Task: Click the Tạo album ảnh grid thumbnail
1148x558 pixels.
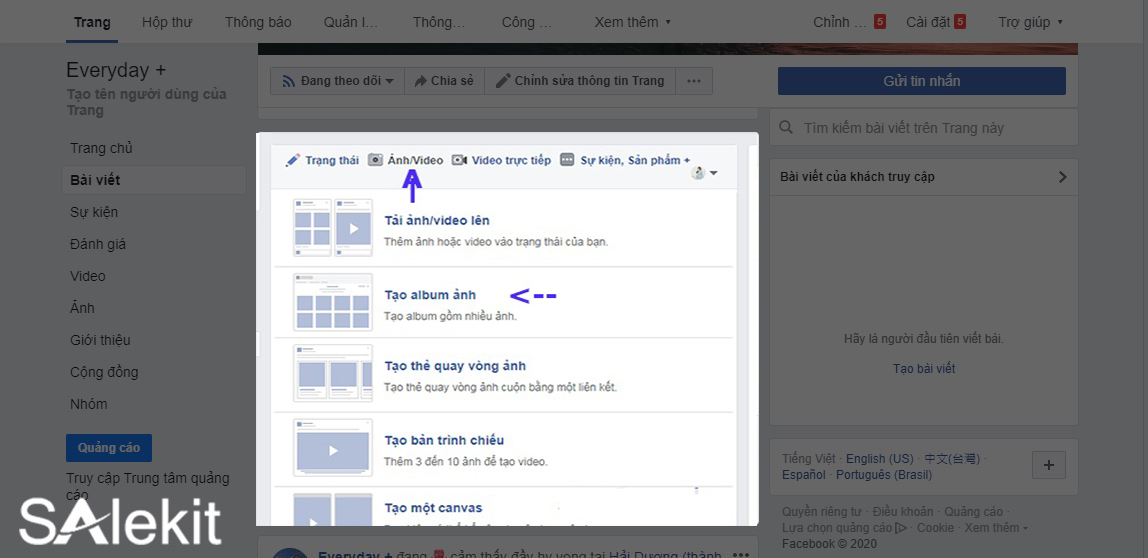Action: point(332,302)
